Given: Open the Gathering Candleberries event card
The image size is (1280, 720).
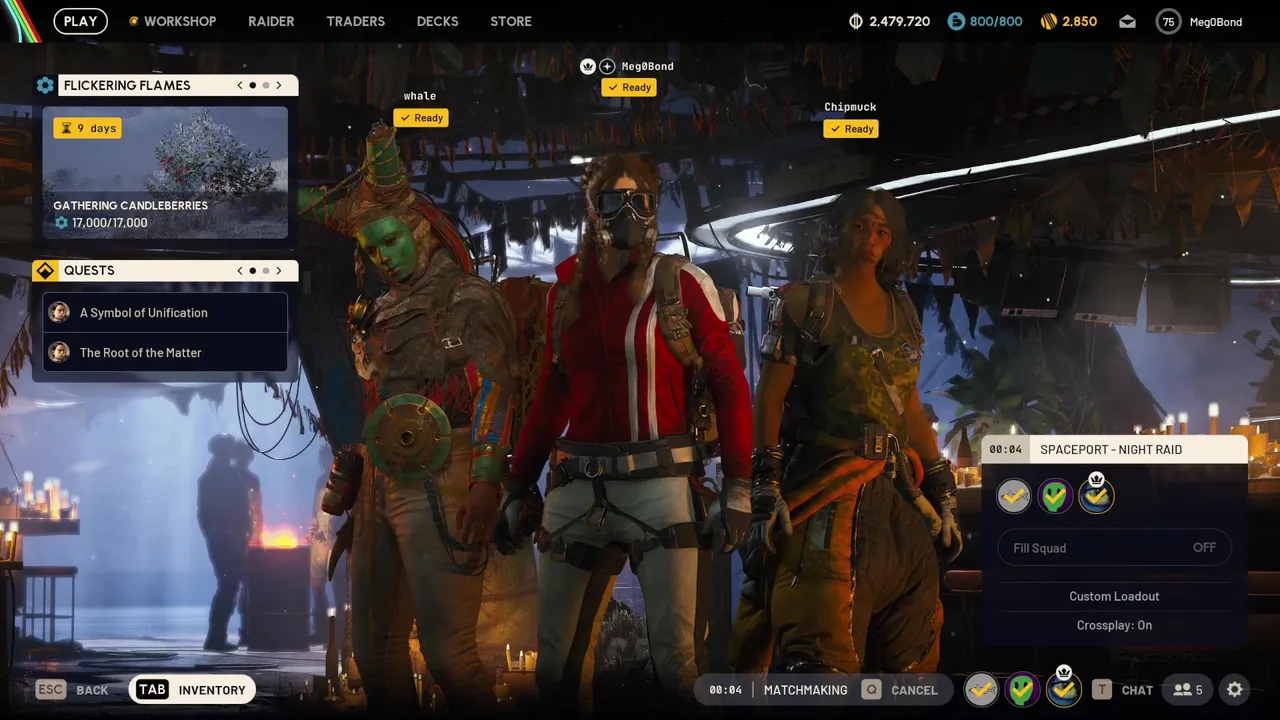Looking at the screenshot, I should [165, 172].
